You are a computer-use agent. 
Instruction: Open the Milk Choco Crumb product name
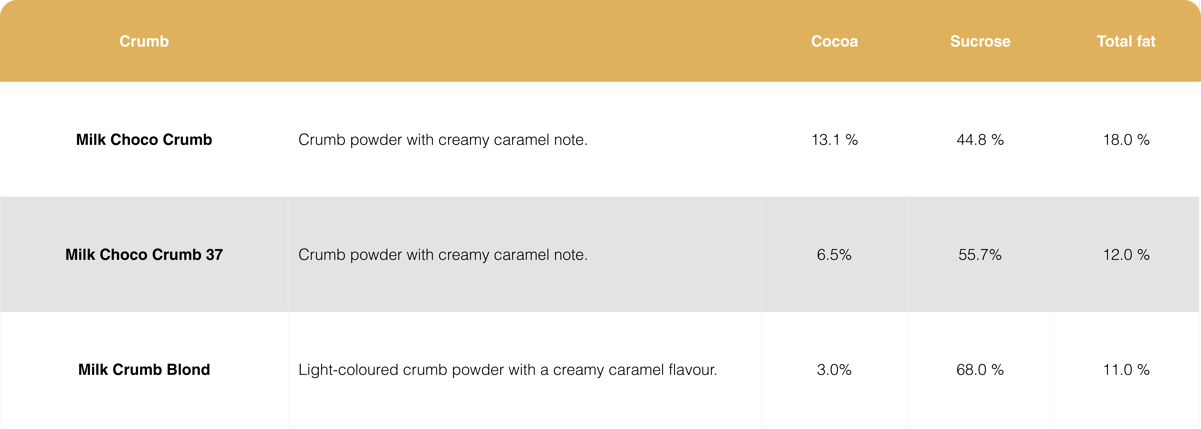144,140
